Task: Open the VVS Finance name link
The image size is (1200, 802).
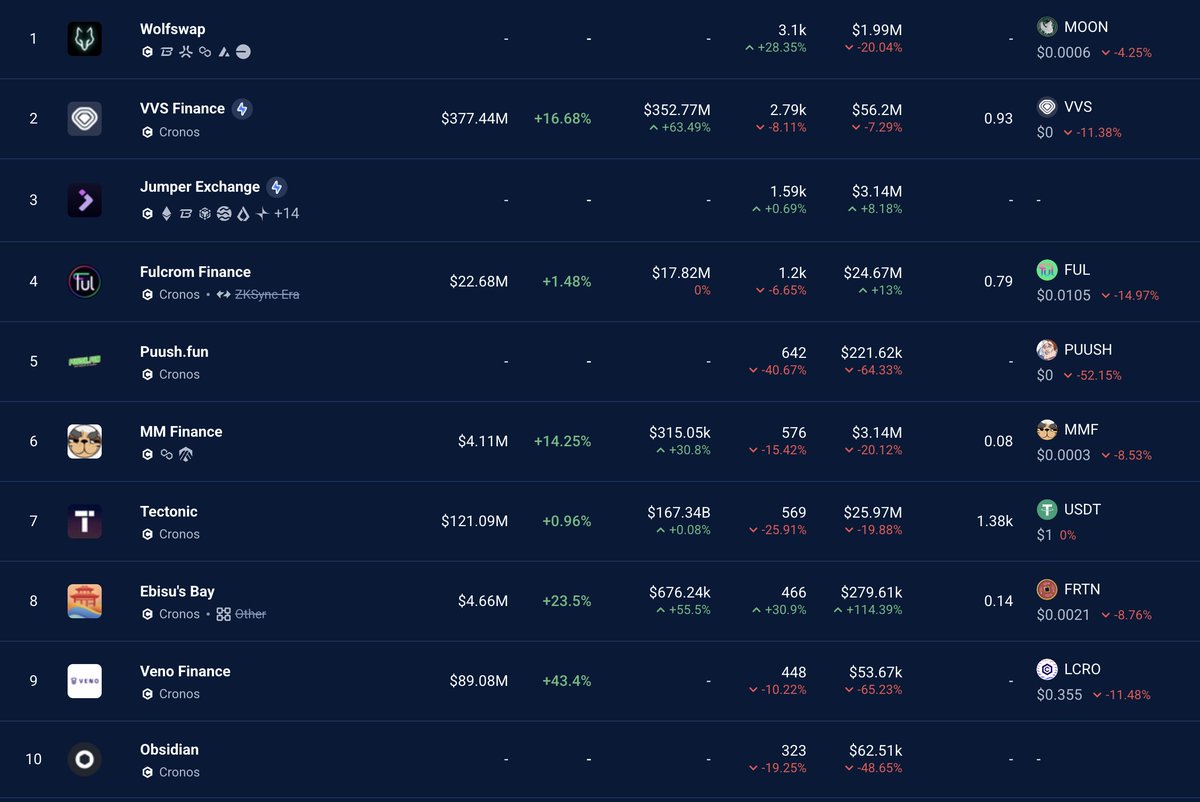Action: (x=182, y=108)
